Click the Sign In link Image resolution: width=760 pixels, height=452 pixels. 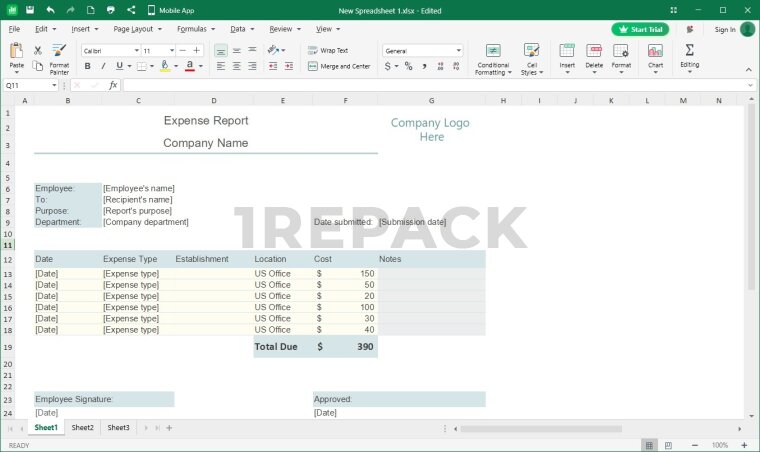[x=725, y=29]
